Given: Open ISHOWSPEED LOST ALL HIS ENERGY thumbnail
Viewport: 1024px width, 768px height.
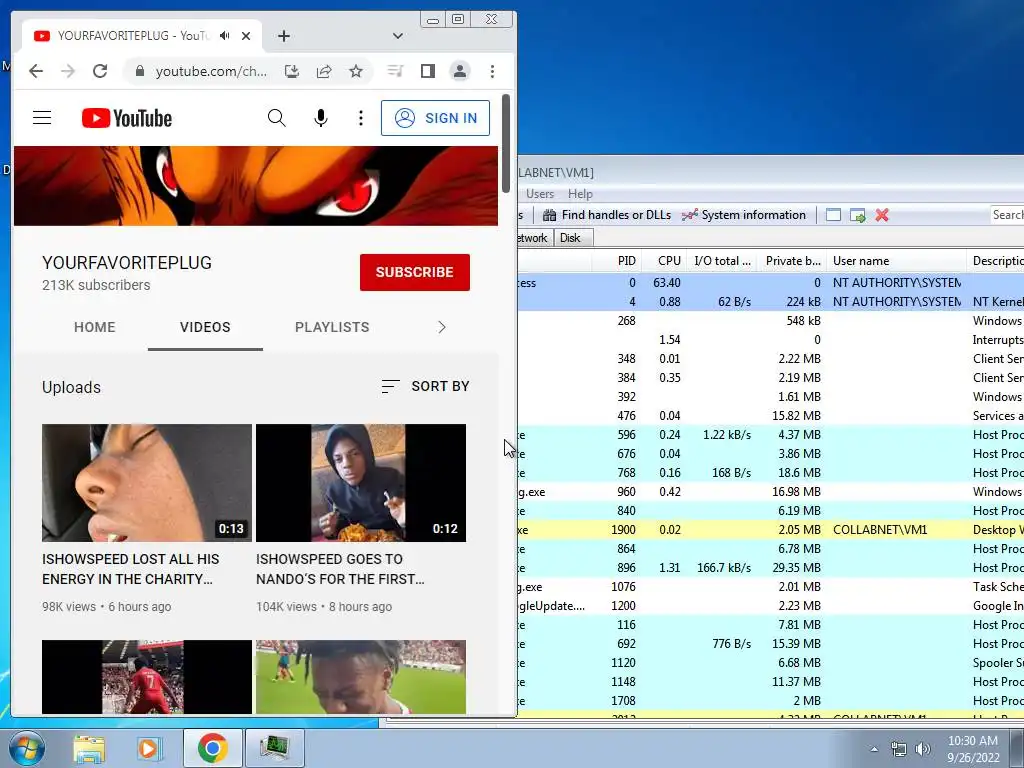Looking at the screenshot, I should [x=147, y=483].
